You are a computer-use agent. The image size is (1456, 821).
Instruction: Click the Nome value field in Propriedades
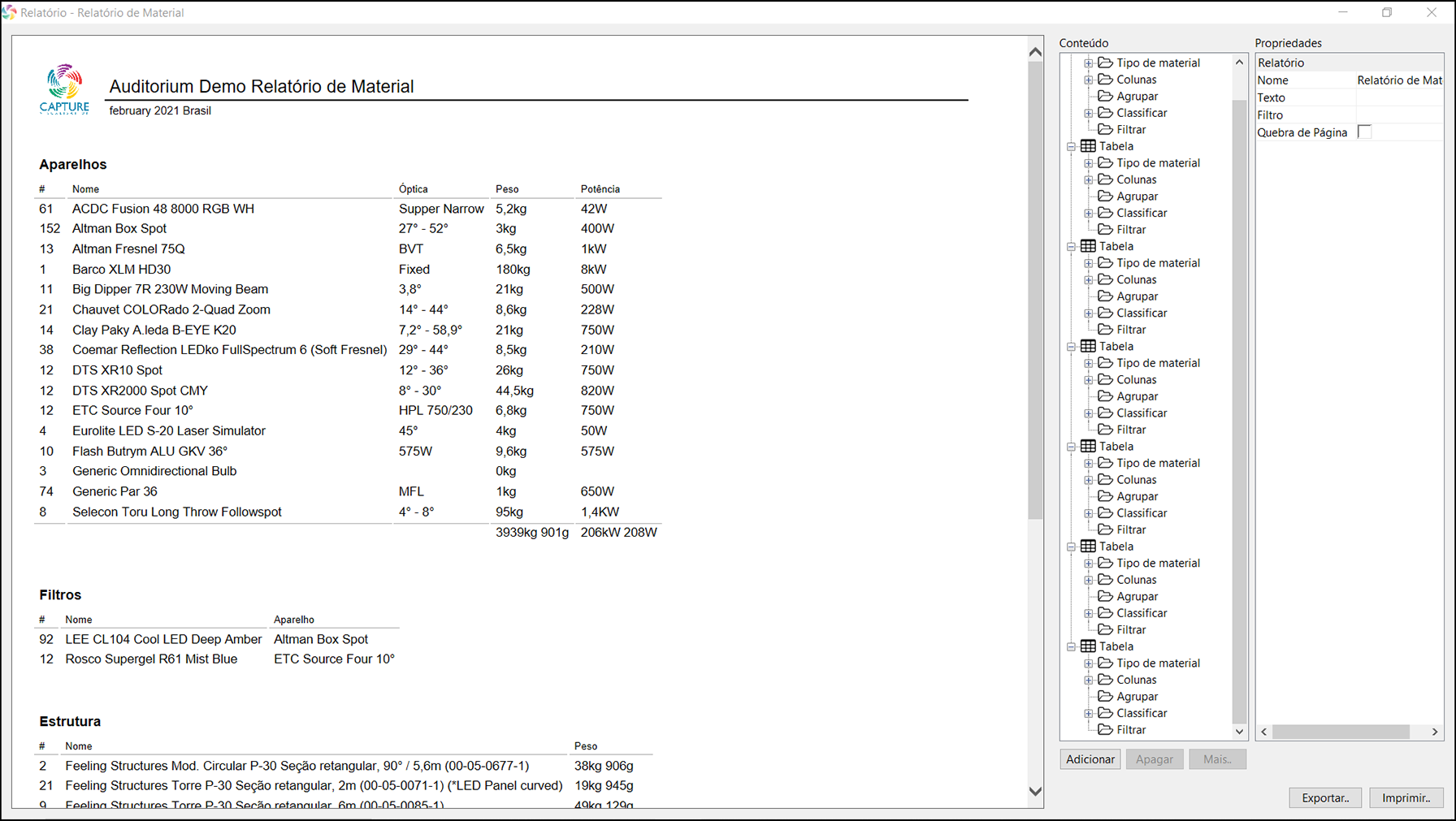coord(1399,80)
